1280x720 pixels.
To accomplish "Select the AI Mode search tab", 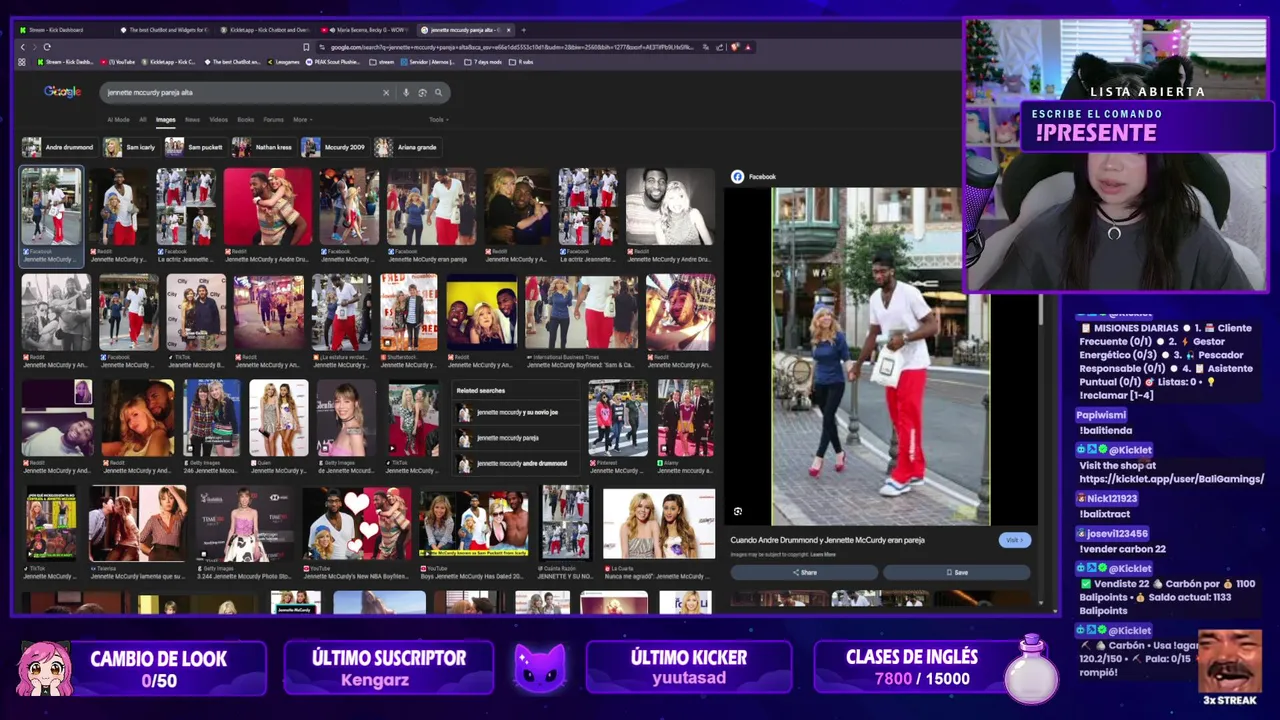I will coord(118,120).
